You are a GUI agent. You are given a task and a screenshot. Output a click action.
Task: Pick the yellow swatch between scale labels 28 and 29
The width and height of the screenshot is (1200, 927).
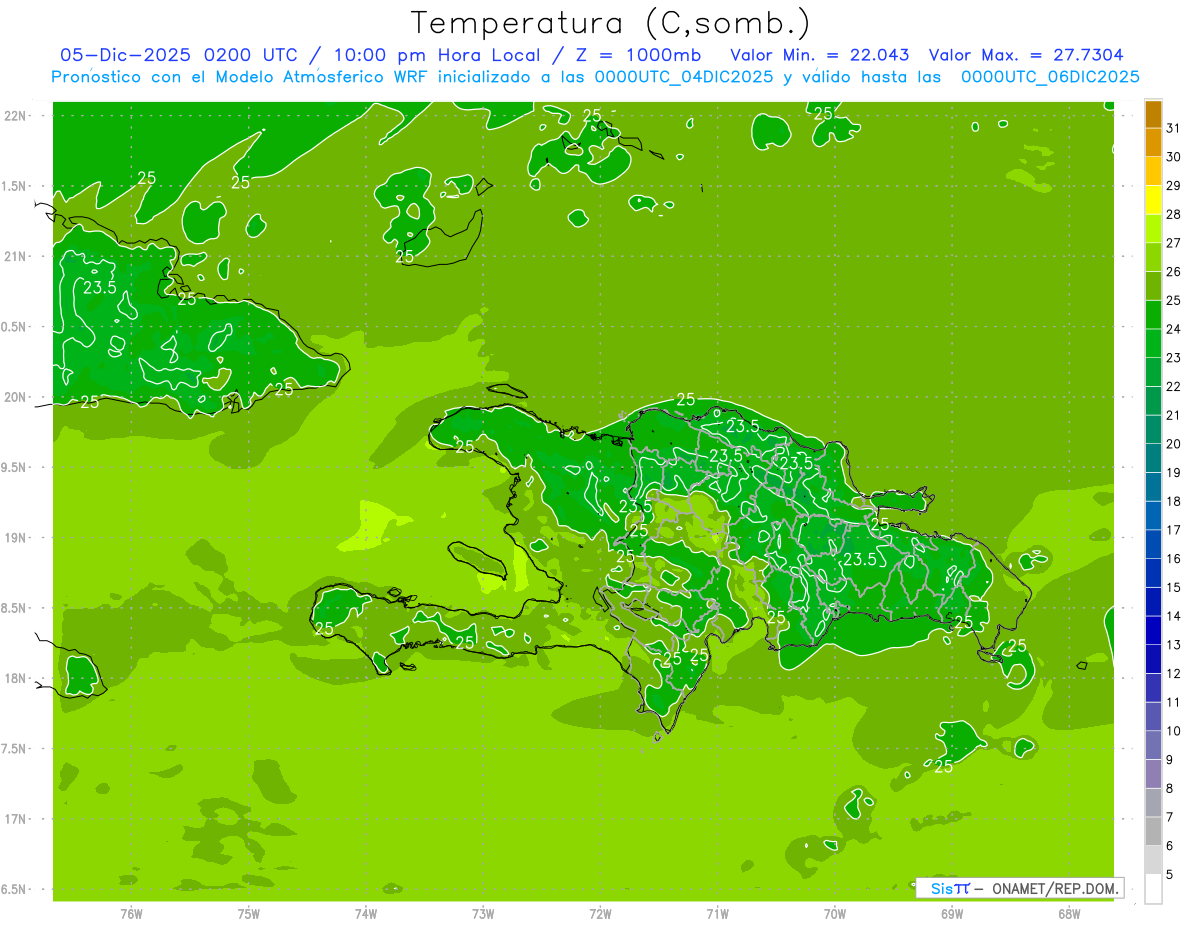tap(1153, 200)
